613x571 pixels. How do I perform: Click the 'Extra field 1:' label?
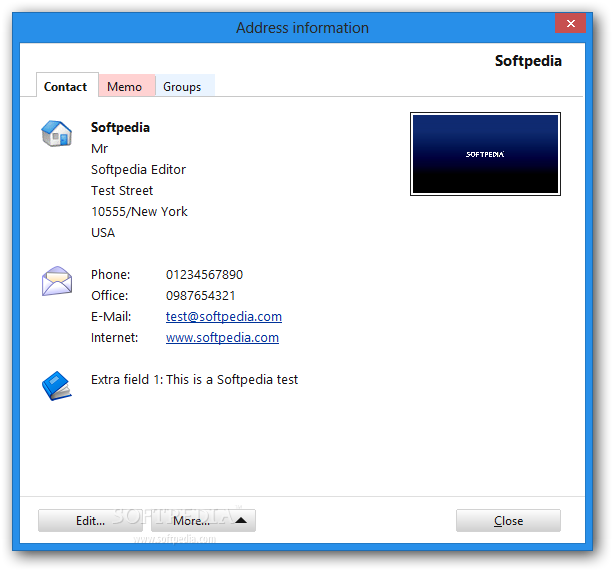(127, 379)
